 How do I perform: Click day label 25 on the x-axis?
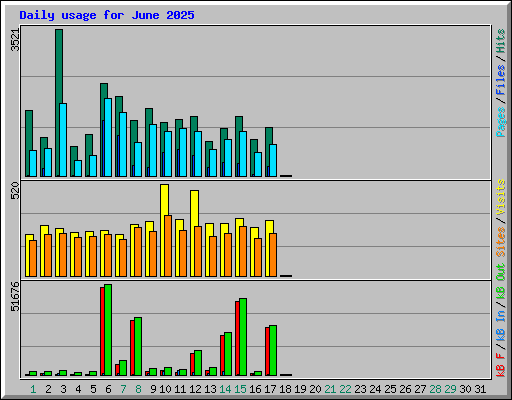point(390,389)
